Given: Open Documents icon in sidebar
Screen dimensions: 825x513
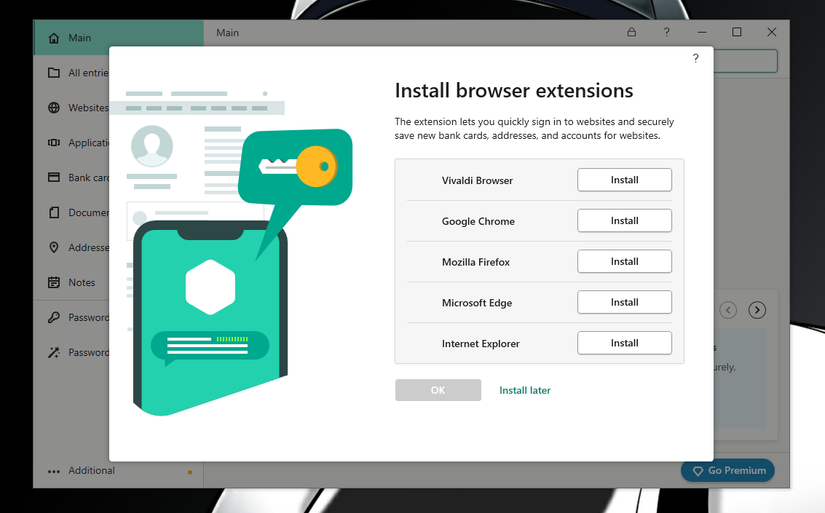Looking at the screenshot, I should [x=54, y=213].
